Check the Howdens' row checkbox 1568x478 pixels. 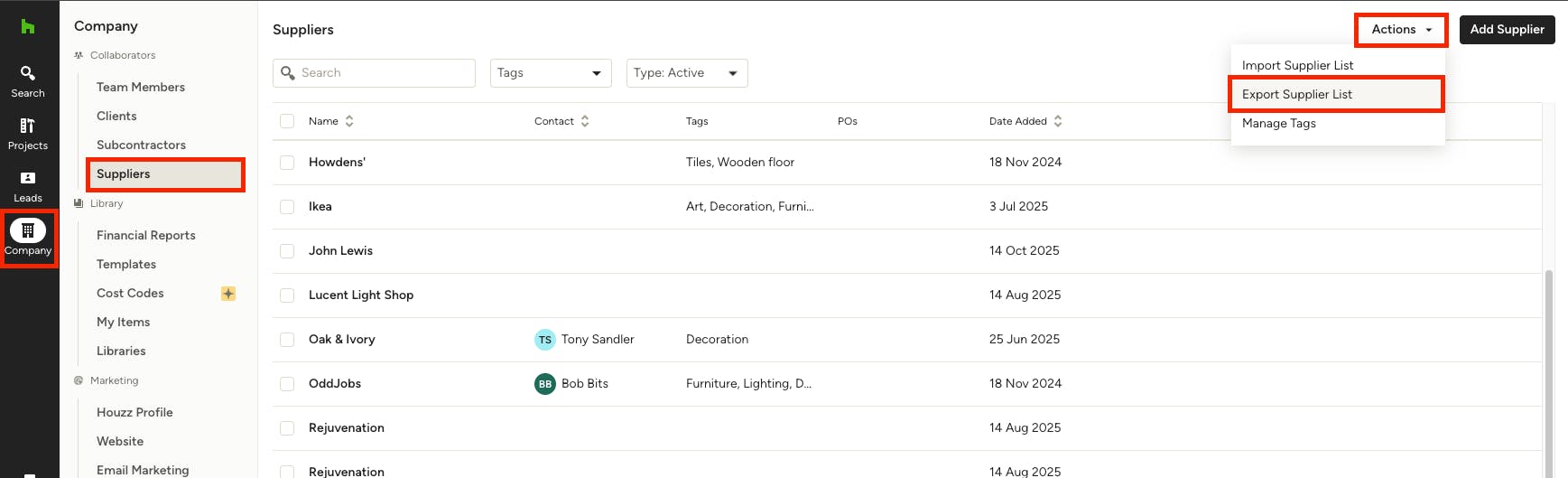287,163
